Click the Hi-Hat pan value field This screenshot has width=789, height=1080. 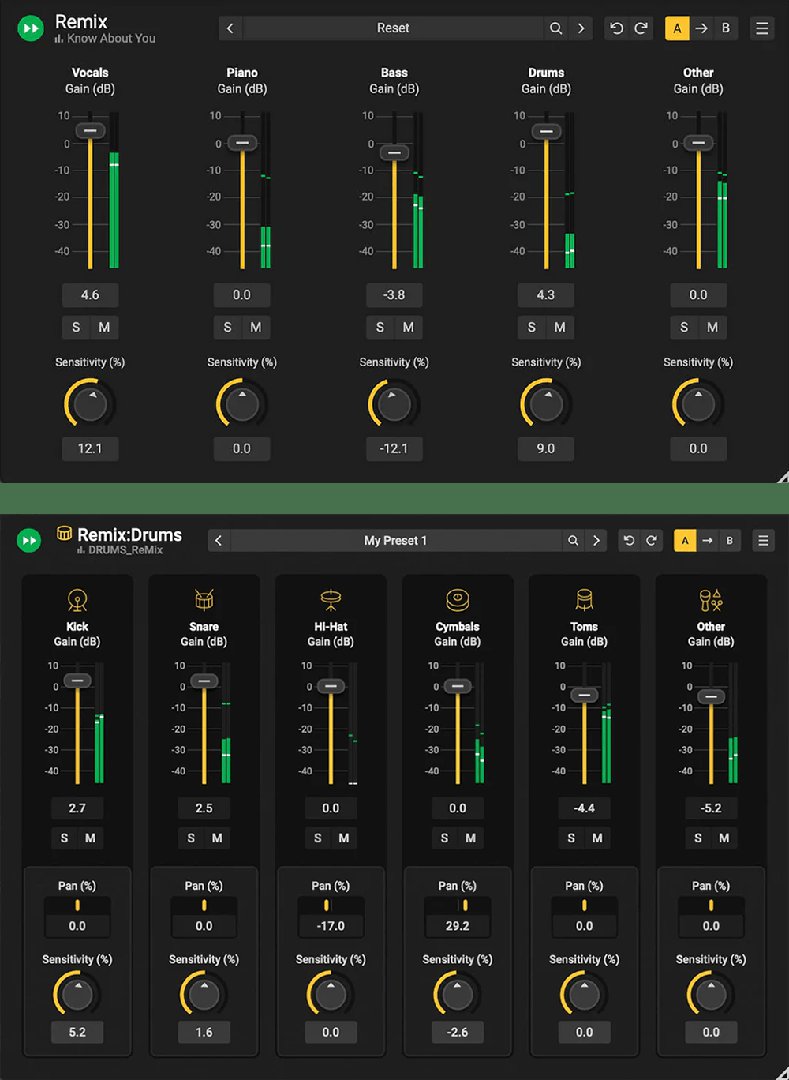click(x=331, y=926)
